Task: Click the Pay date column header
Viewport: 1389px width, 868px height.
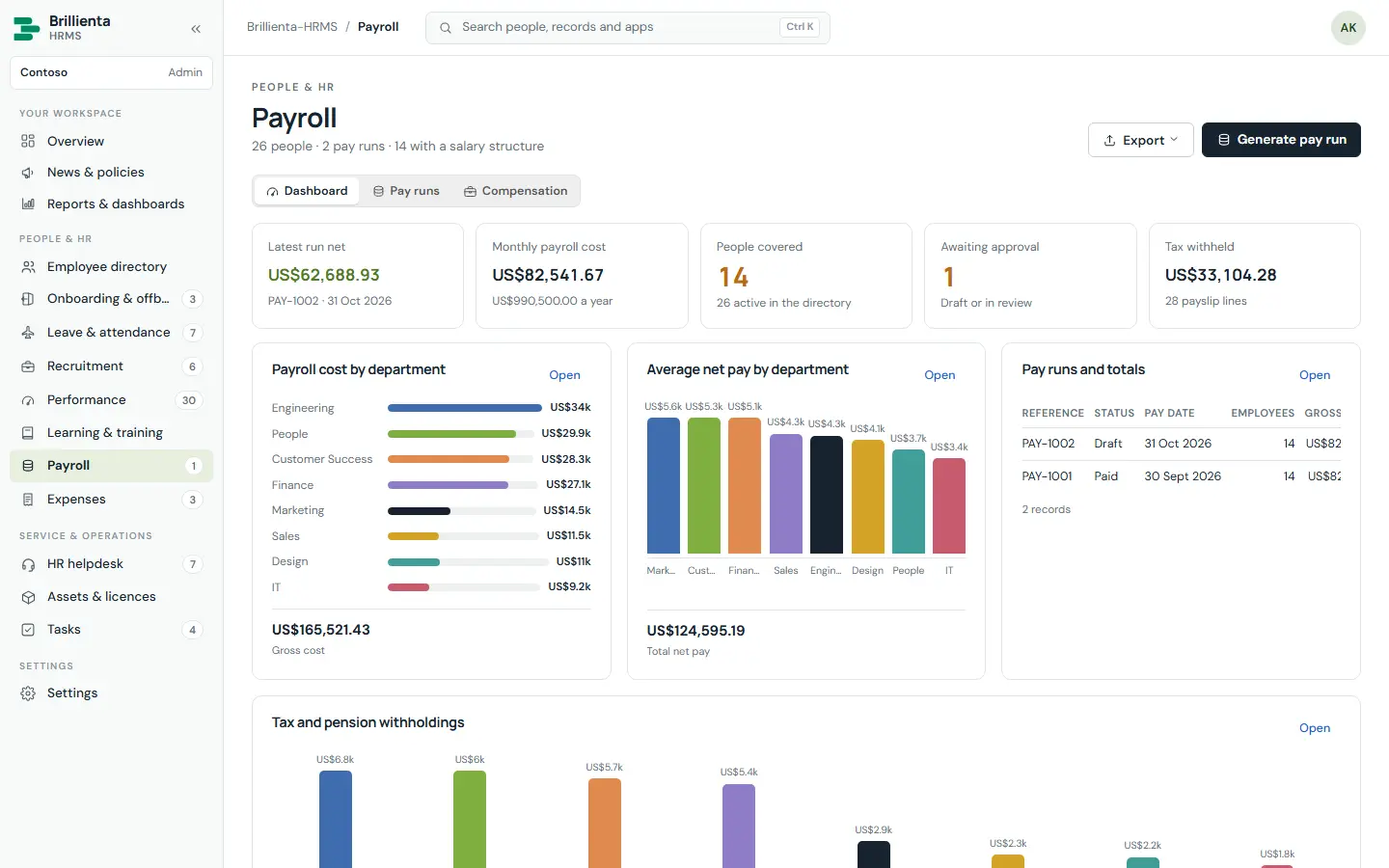Action: tap(1169, 413)
